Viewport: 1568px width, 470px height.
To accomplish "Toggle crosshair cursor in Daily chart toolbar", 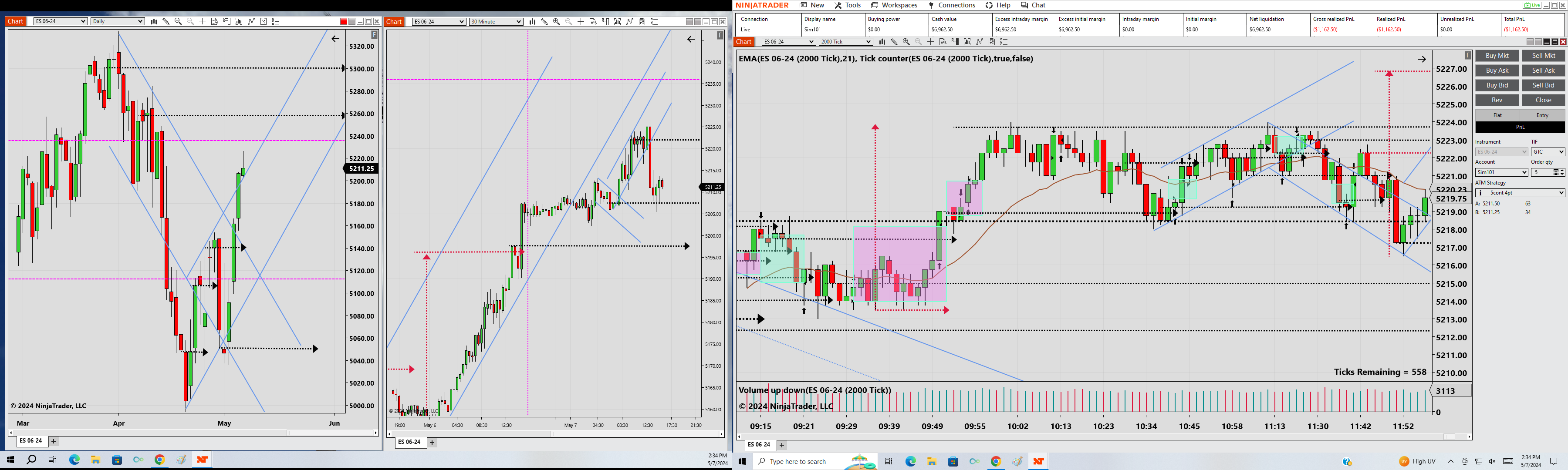I will coord(203,21).
